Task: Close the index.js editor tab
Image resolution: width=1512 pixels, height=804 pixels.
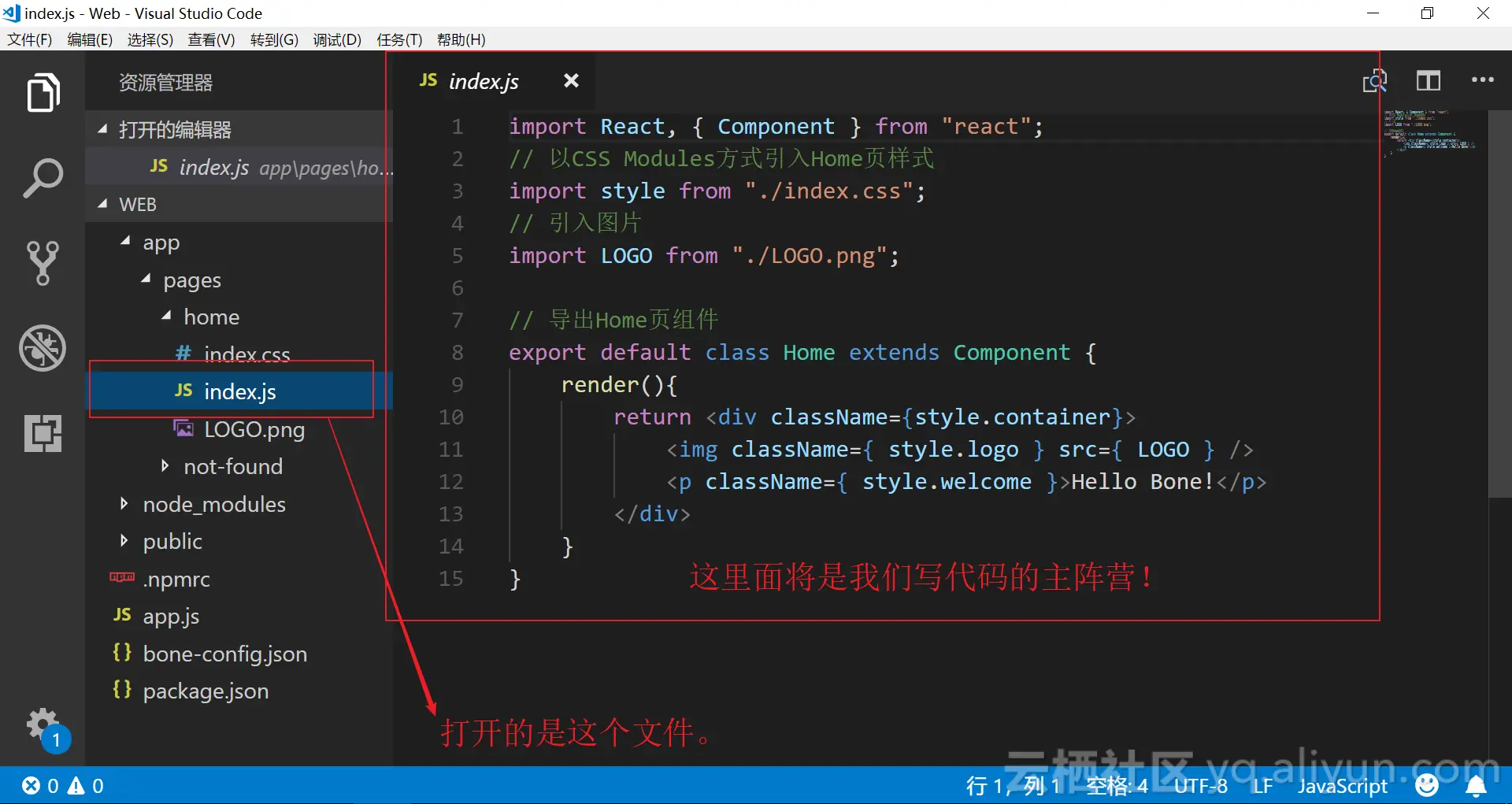Action: pyautogui.click(x=571, y=80)
